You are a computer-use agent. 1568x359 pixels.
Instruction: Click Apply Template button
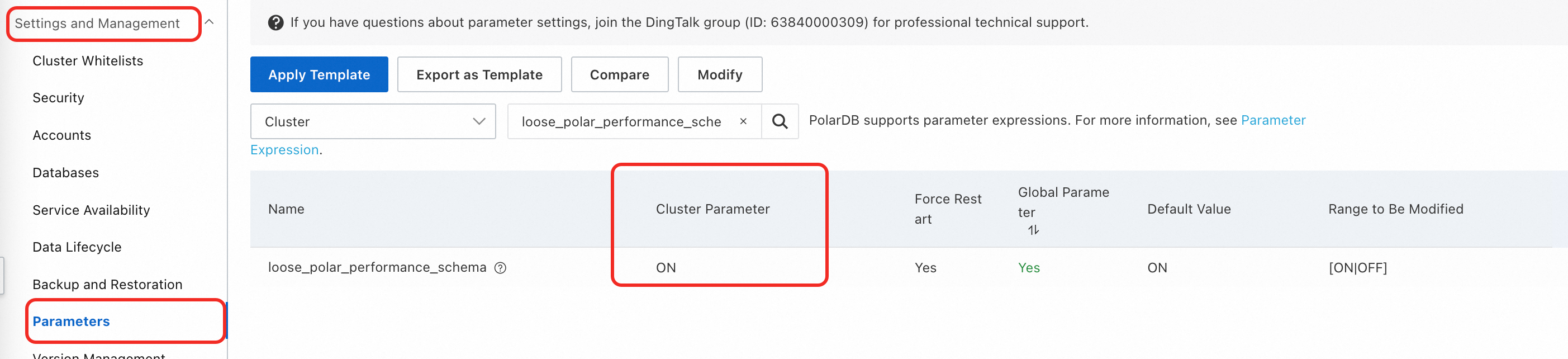point(319,74)
